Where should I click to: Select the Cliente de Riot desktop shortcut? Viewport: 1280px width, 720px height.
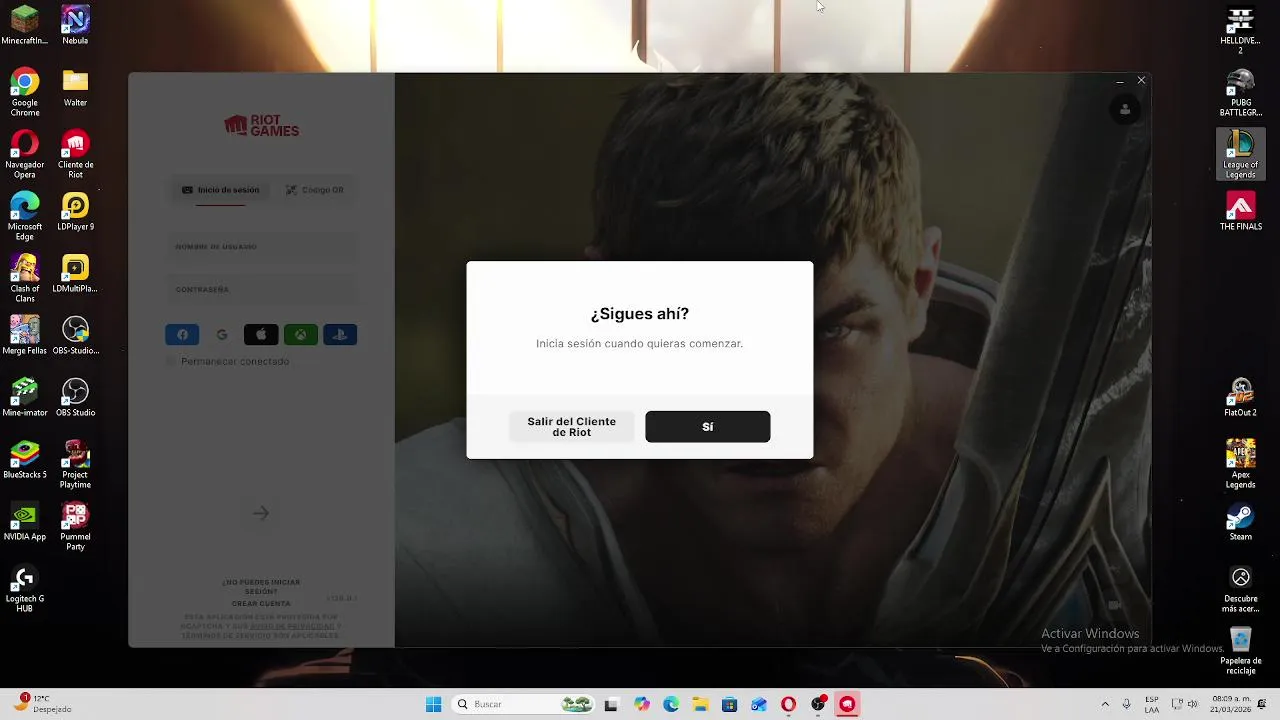[x=75, y=155]
